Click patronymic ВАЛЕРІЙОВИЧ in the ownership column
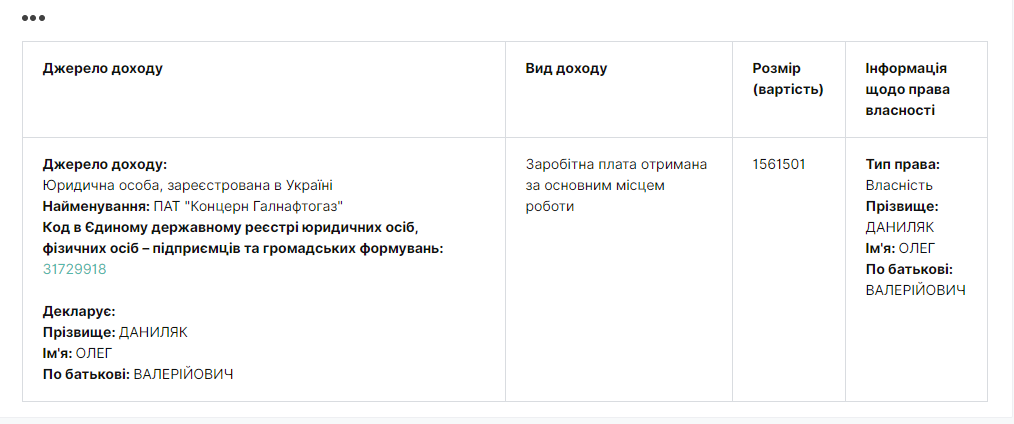The image size is (1014, 424). 915,290
